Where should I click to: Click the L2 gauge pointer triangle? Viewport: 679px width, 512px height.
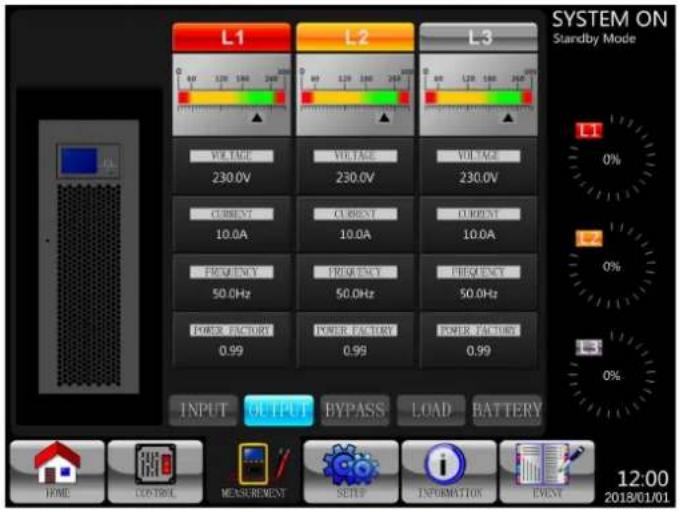384,117
